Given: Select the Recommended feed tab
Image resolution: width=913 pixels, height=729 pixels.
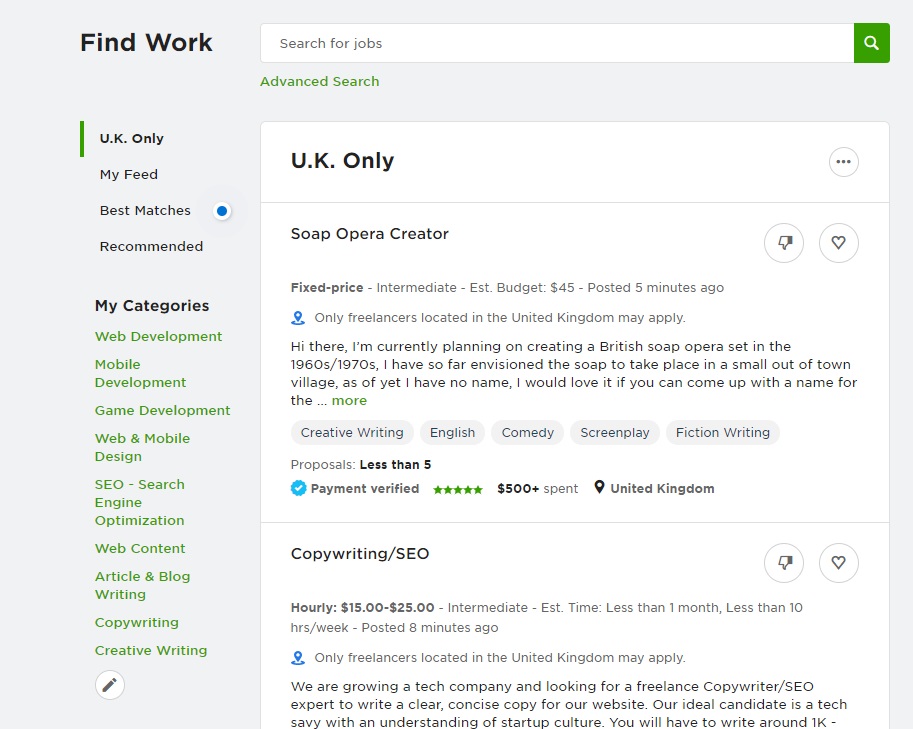Looking at the screenshot, I should click(x=151, y=247).
